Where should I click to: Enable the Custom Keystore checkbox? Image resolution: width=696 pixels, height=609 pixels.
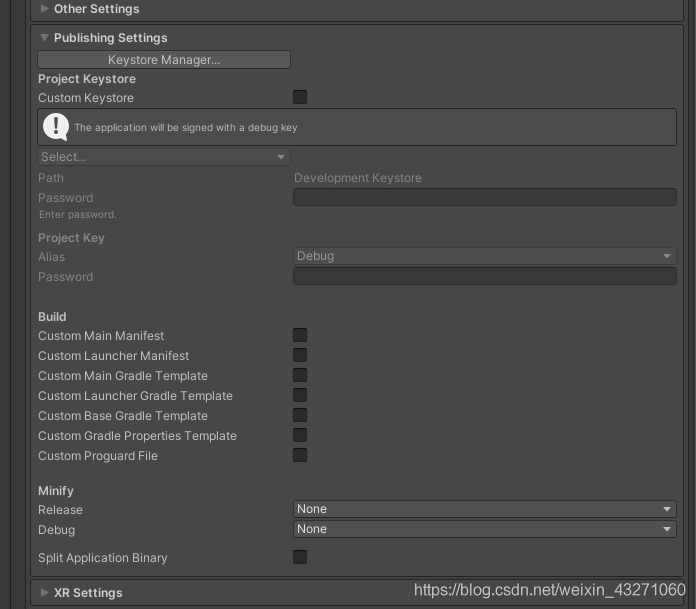point(300,97)
